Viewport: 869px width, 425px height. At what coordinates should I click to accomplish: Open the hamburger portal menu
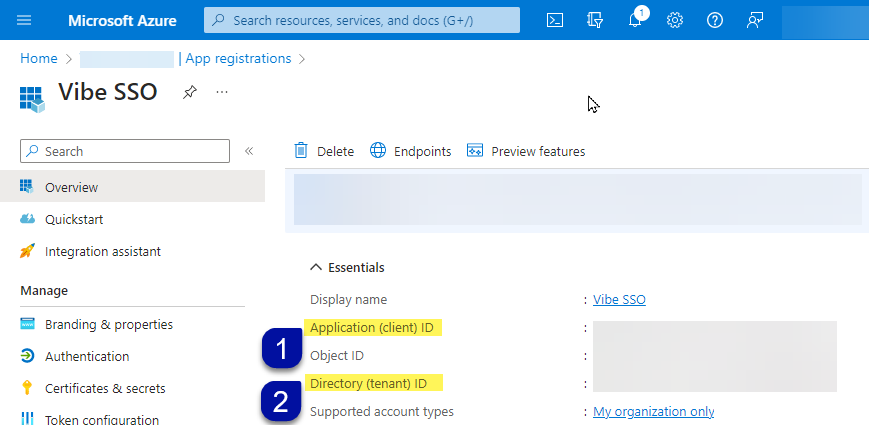(24, 21)
